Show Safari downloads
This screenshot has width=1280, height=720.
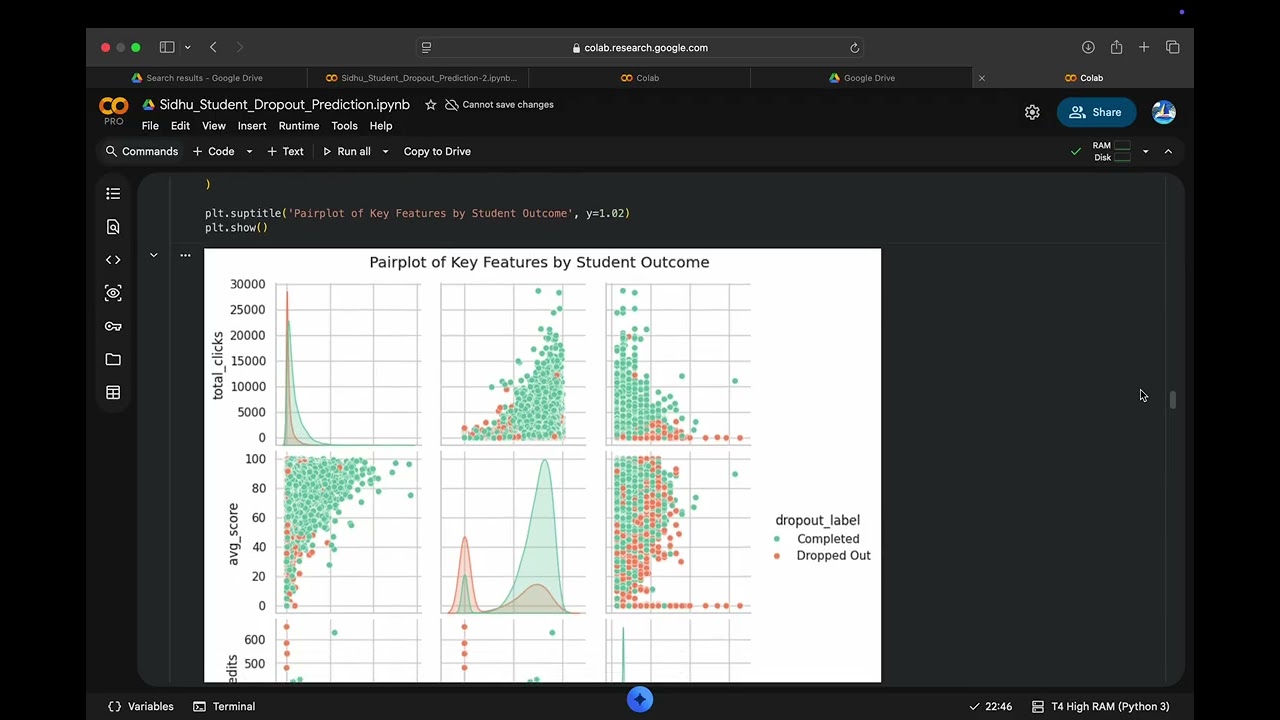pos(1088,47)
